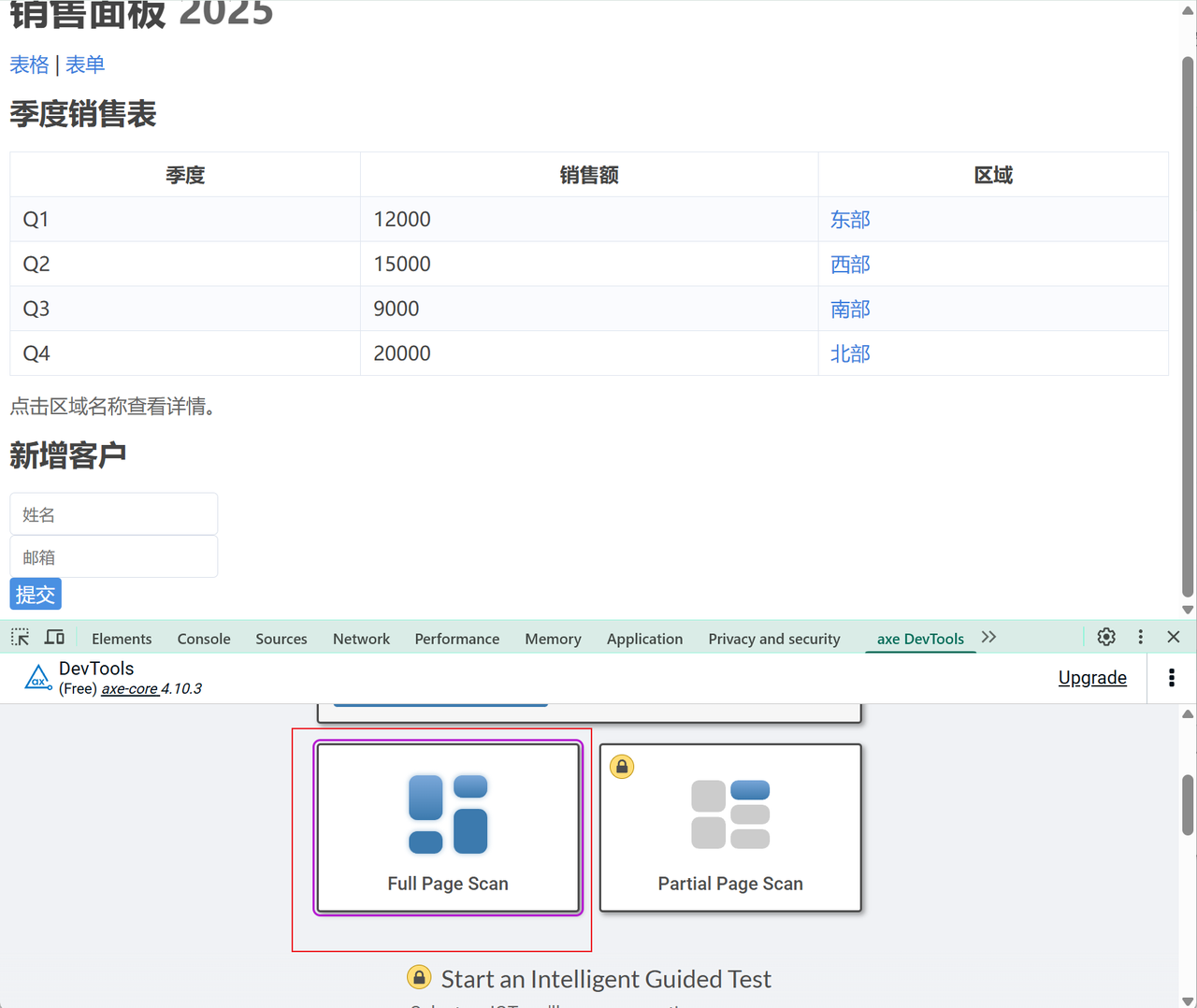Click lock icon on Partial Page Scan

coord(622,767)
